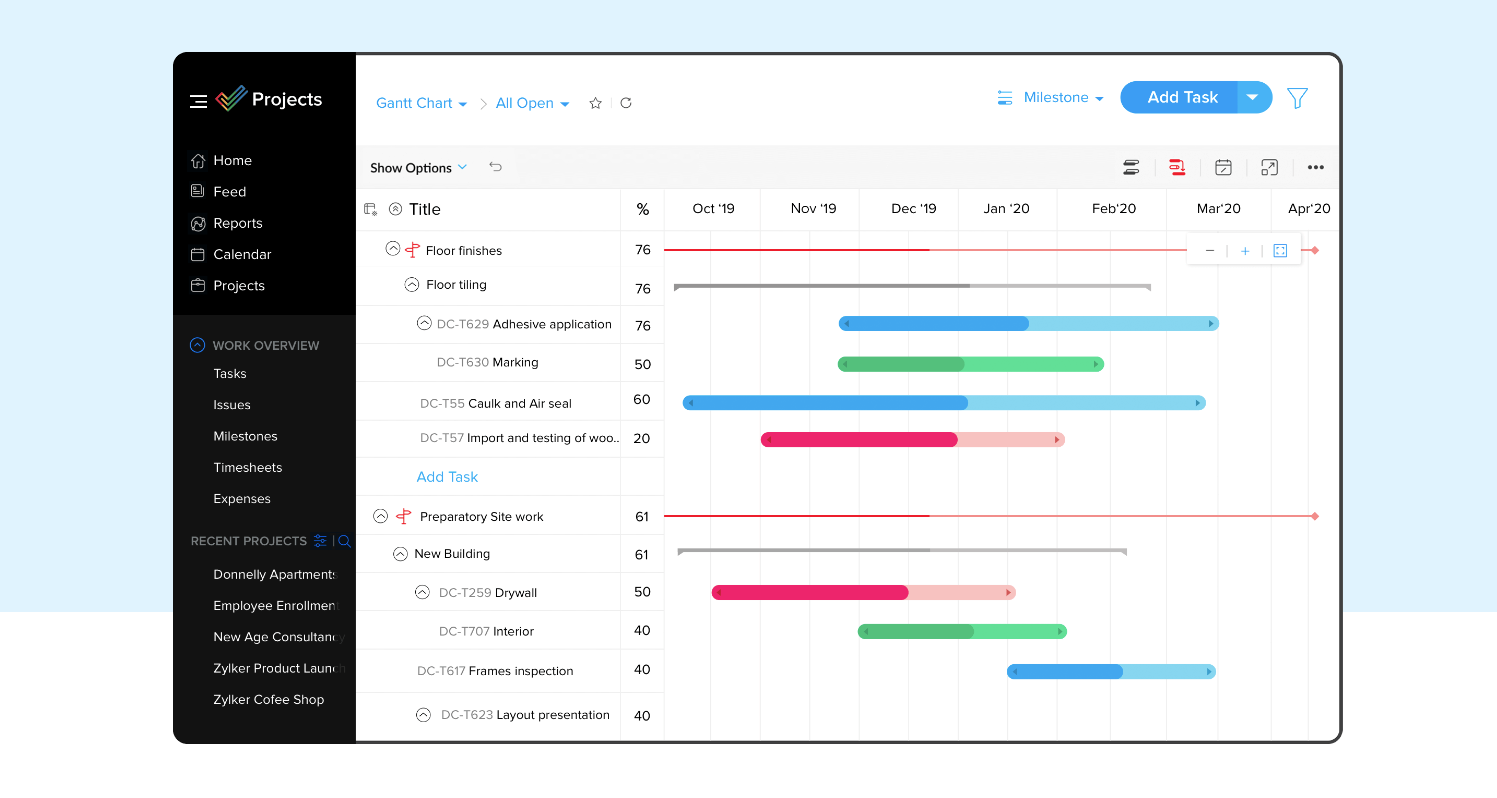Open the Add Task dropdown arrow

pyautogui.click(x=1254, y=97)
